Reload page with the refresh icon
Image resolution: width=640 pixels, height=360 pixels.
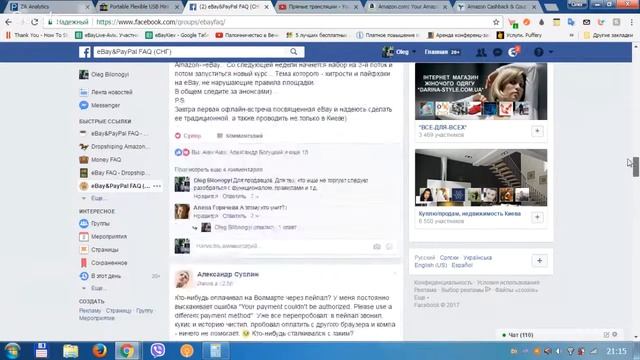coord(35,22)
